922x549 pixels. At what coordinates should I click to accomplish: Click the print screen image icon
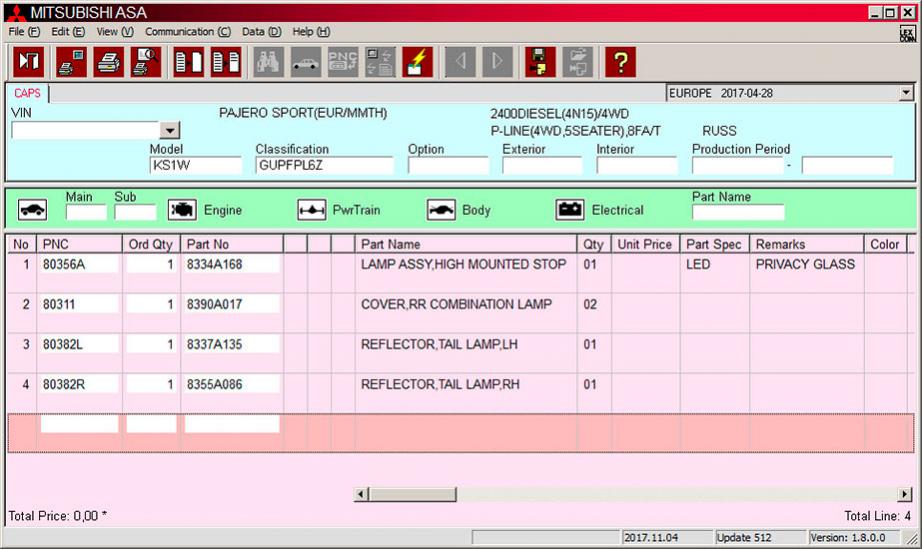(x=71, y=62)
